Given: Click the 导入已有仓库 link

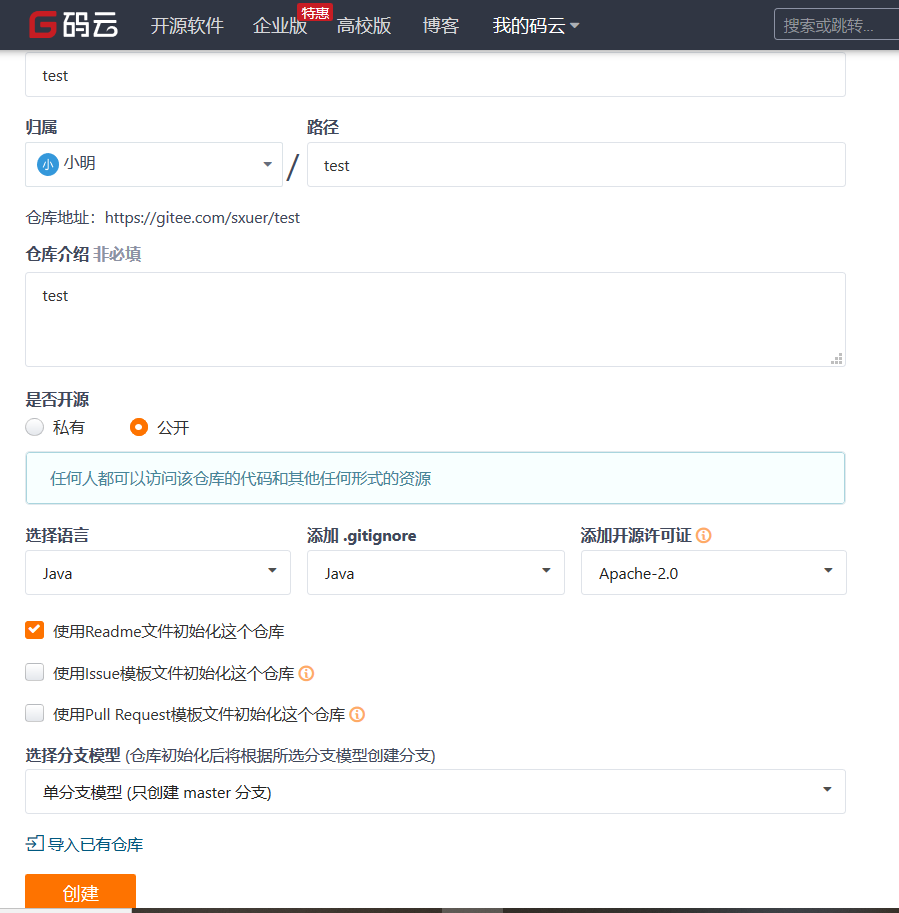Looking at the screenshot, I should point(95,844).
